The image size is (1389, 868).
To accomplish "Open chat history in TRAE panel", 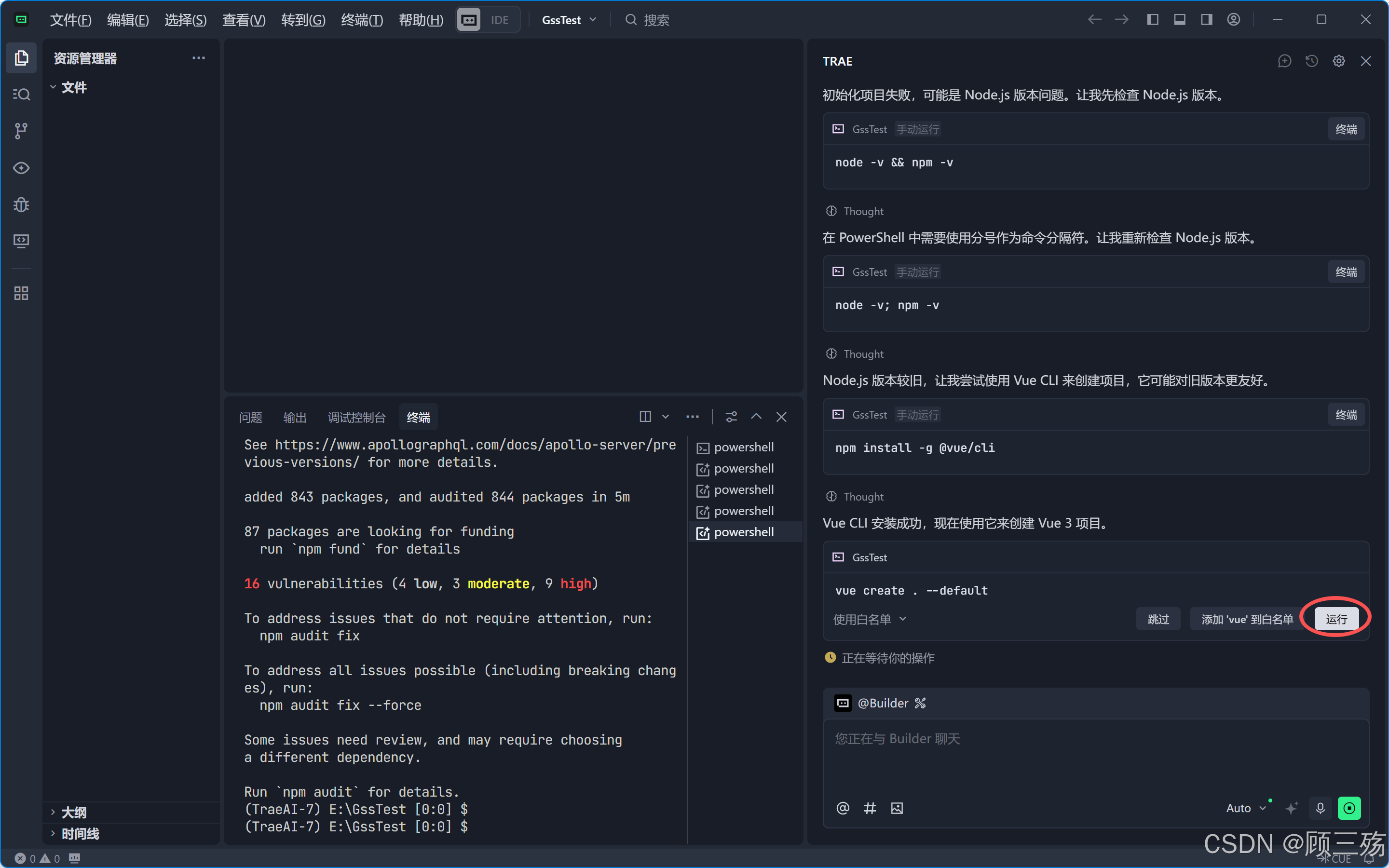I will (x=1311, y=61).
